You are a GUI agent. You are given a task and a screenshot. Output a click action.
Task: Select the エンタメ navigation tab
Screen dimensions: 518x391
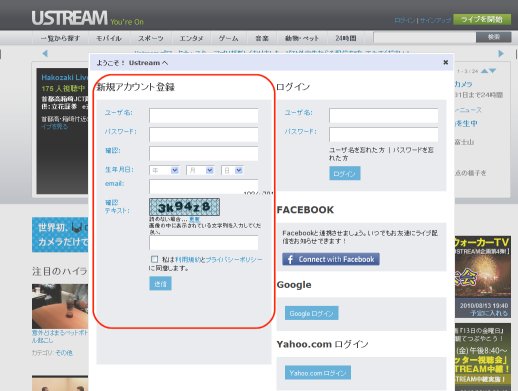tap(191, 38)
